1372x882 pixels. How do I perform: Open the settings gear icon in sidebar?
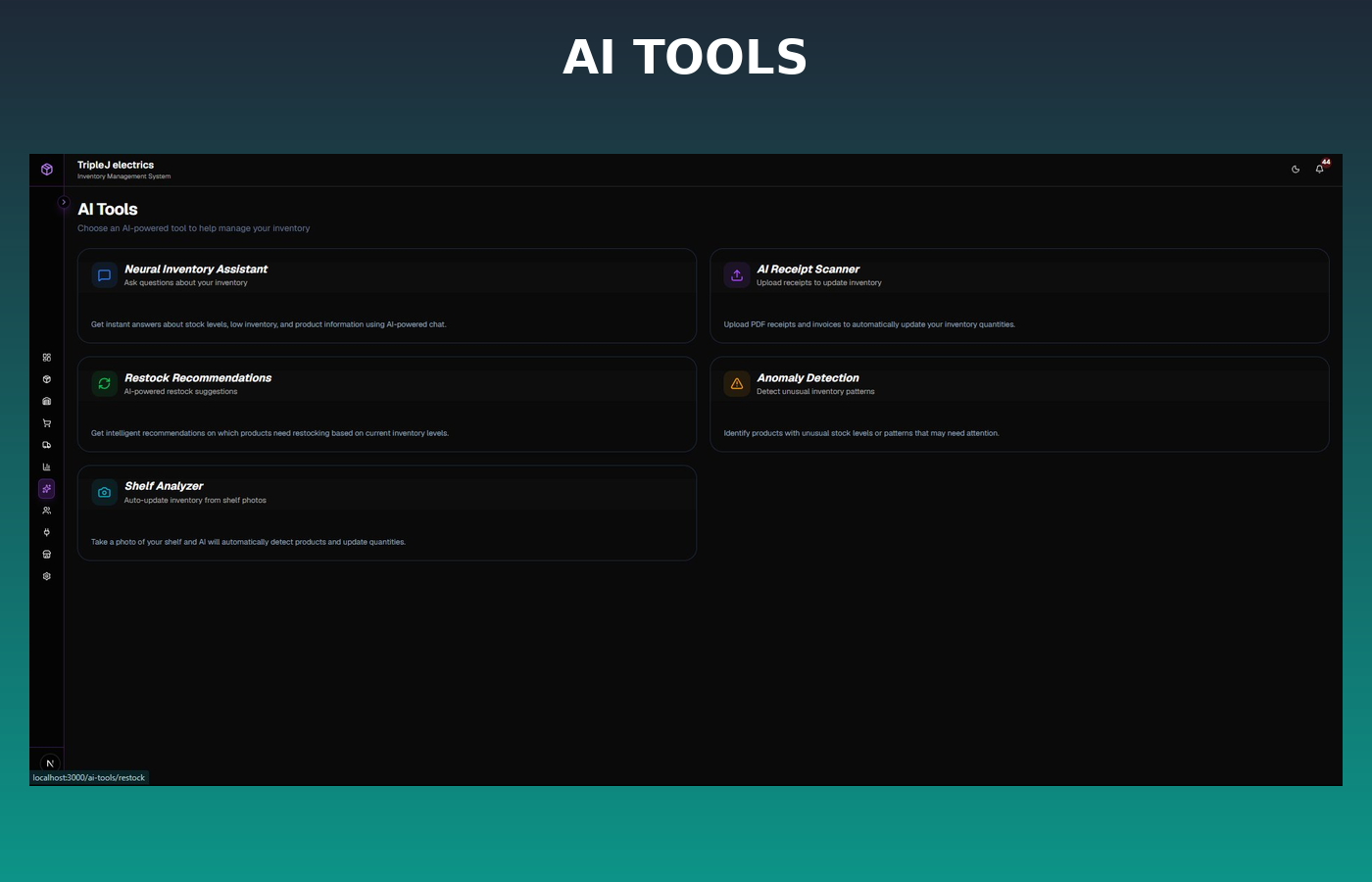point(46,576)
